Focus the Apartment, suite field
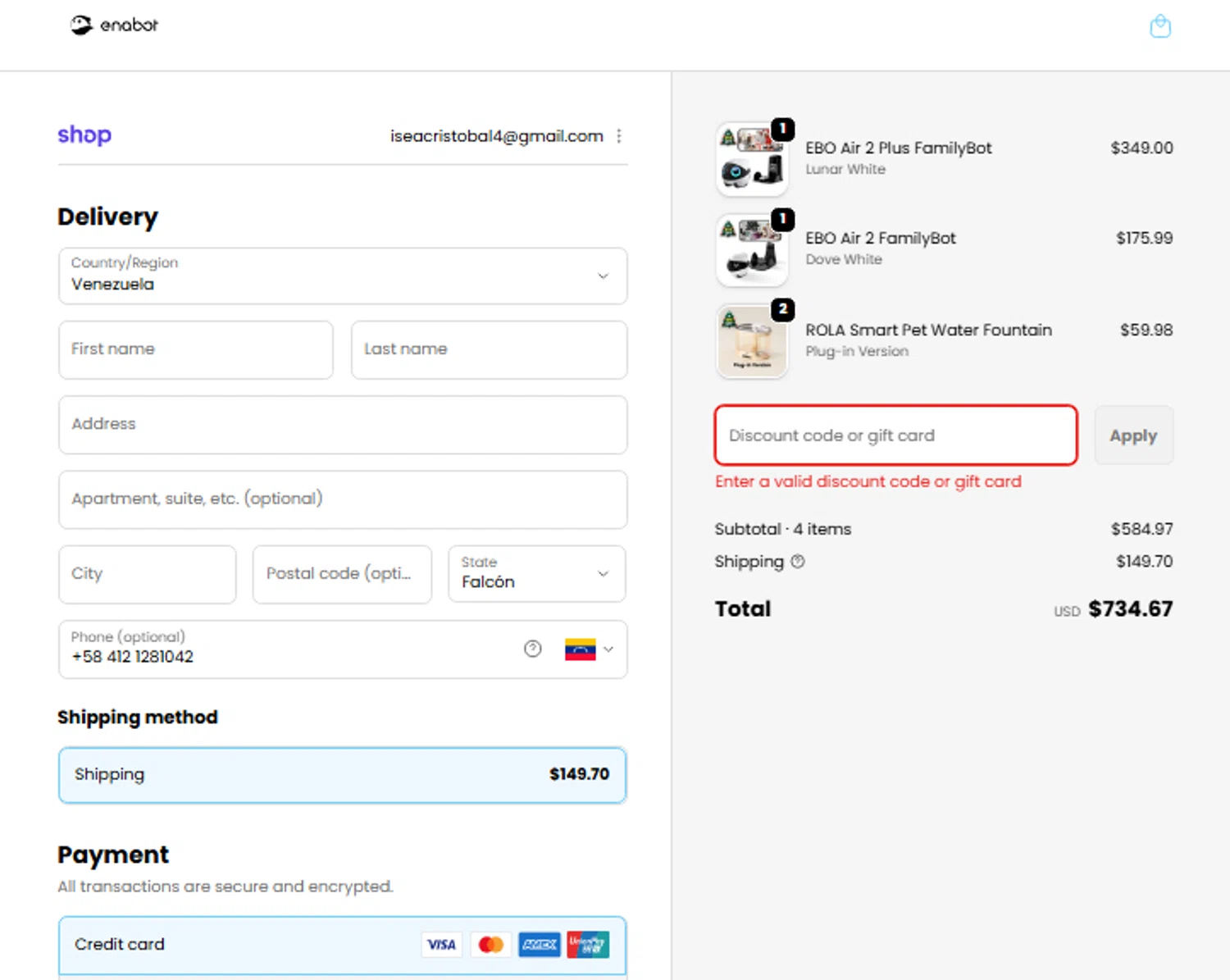The image size is (1230, 980). [343, 499]
